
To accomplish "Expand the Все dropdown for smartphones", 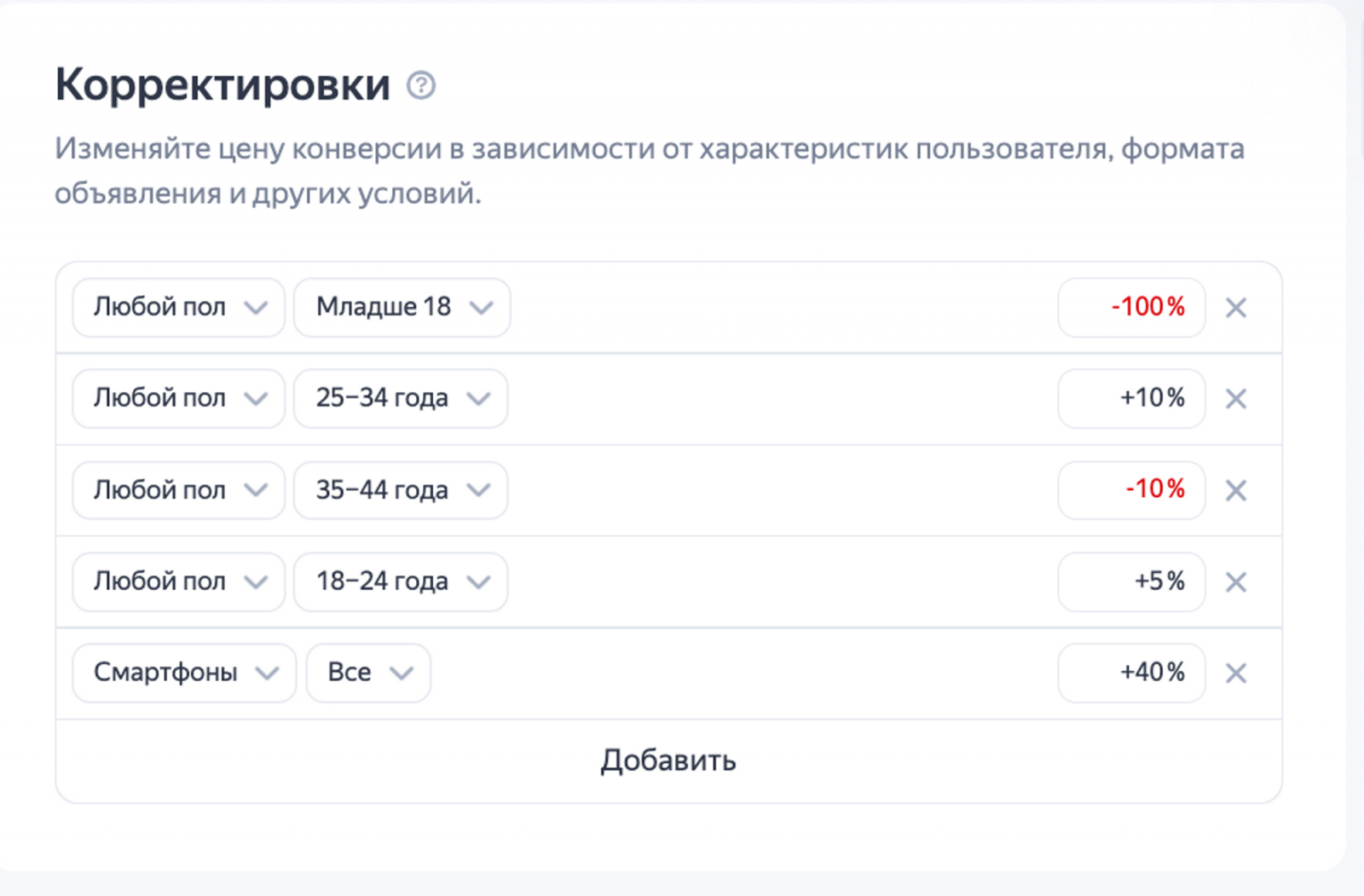I will (368, 673).
